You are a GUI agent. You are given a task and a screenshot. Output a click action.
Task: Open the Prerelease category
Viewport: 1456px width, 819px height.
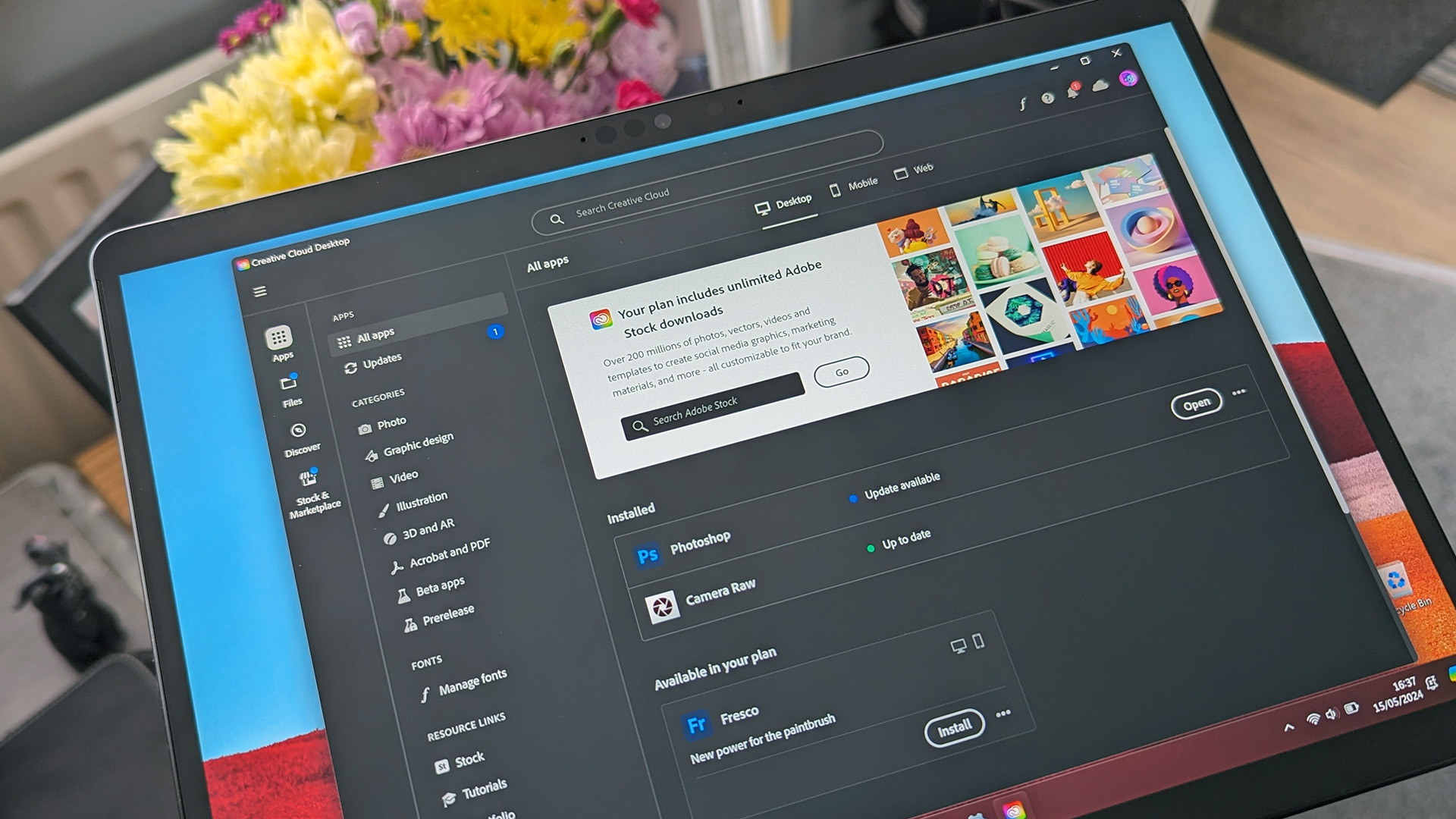438,617
